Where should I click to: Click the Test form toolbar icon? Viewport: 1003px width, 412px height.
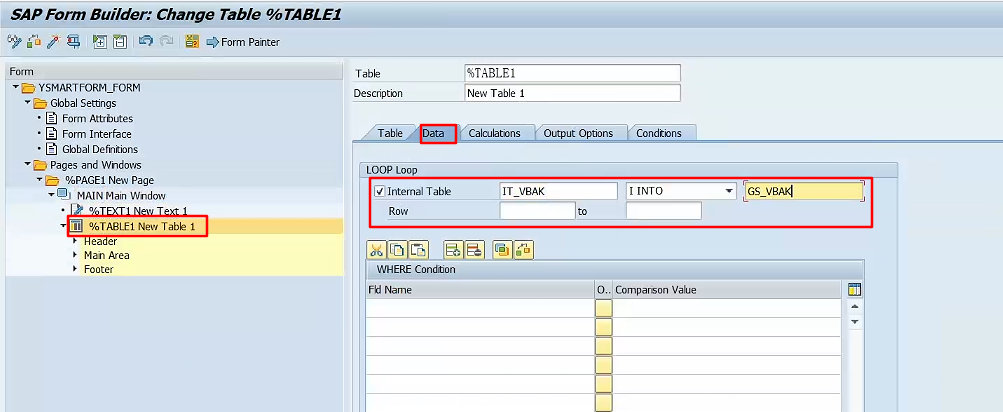pyautogui.click(x=73, y=42)
